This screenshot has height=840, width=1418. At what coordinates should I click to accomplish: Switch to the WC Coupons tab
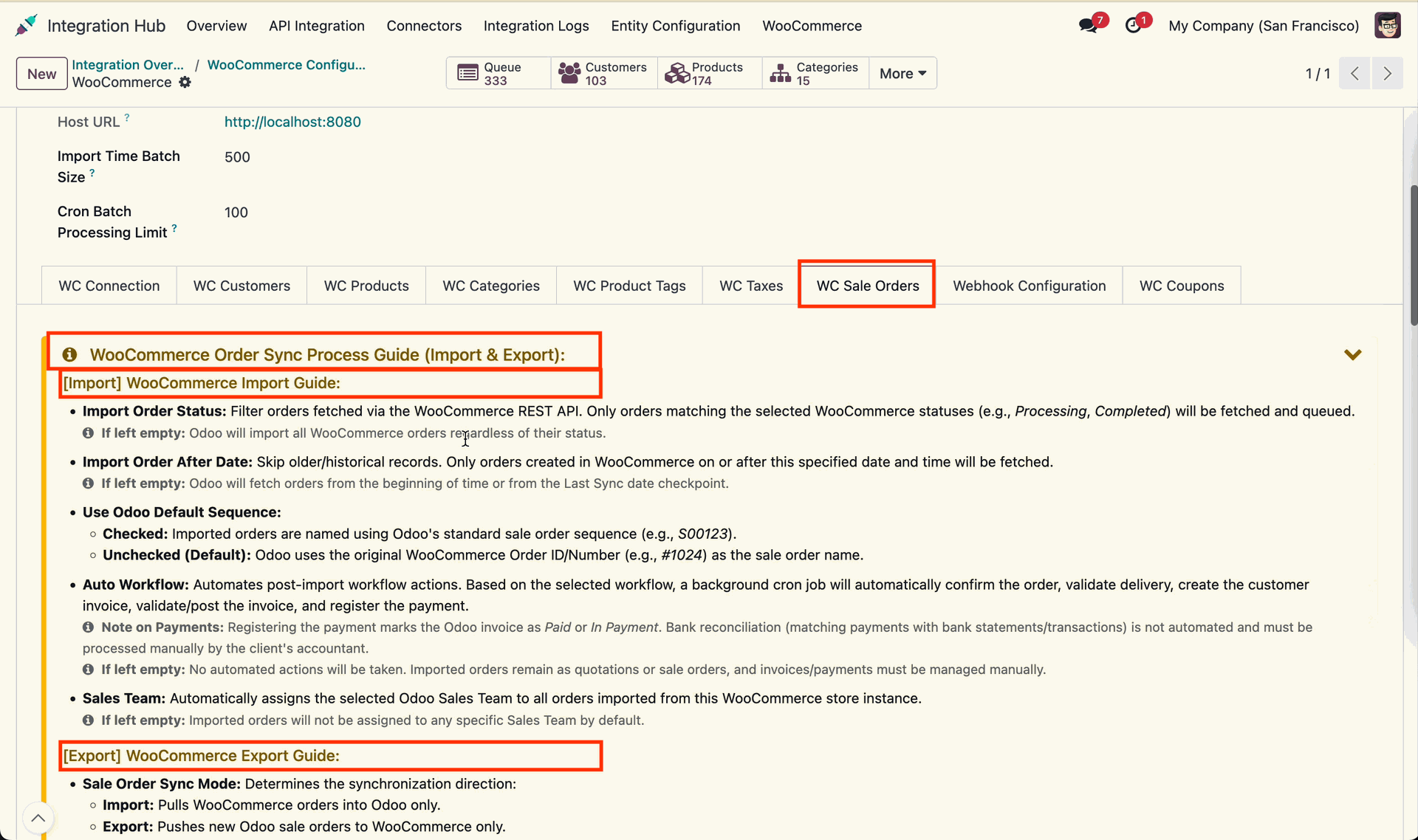click(1182, 286)
